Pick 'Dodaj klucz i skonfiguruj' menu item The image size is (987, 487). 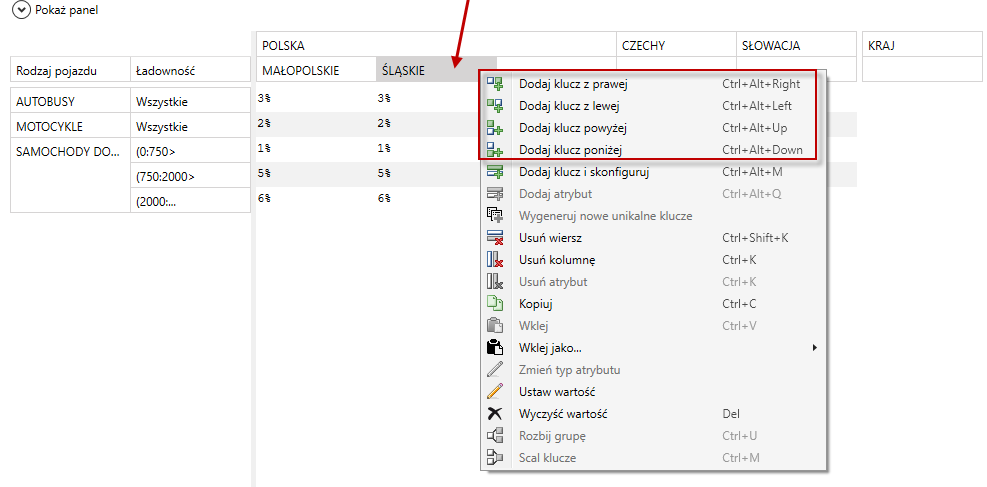click(x=651, y=172)
